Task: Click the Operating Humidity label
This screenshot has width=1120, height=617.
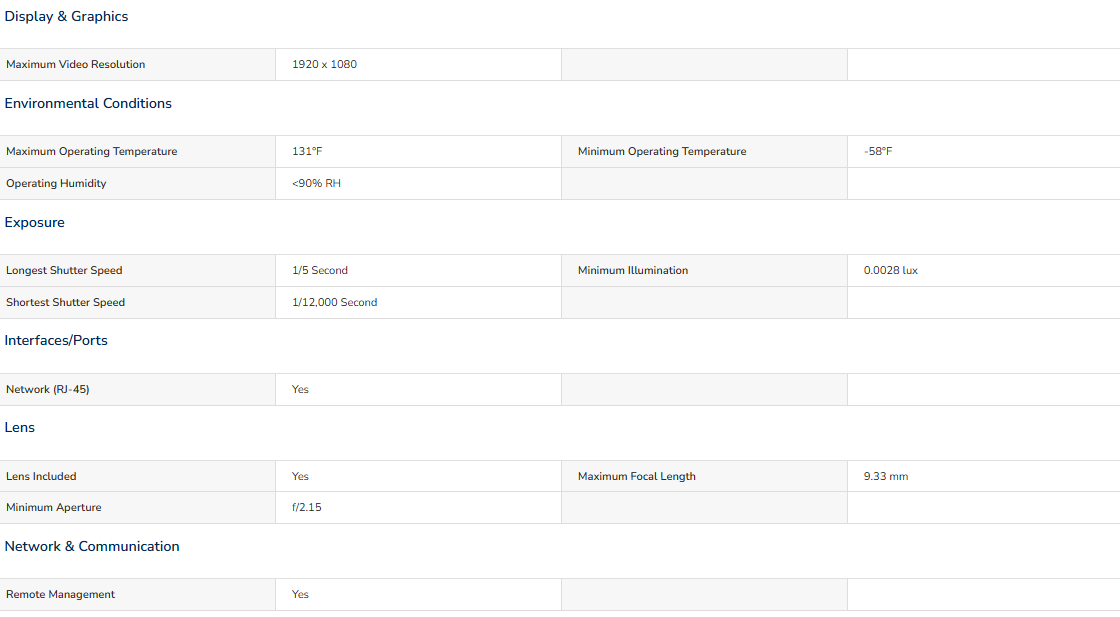Action: pos(56,184)
